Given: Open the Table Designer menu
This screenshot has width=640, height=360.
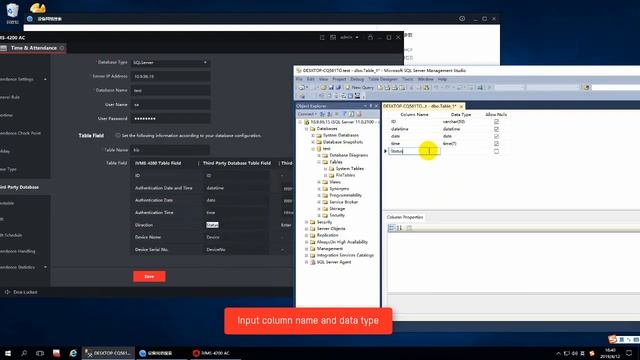Looking at the screenshot, I should [383, 79].
